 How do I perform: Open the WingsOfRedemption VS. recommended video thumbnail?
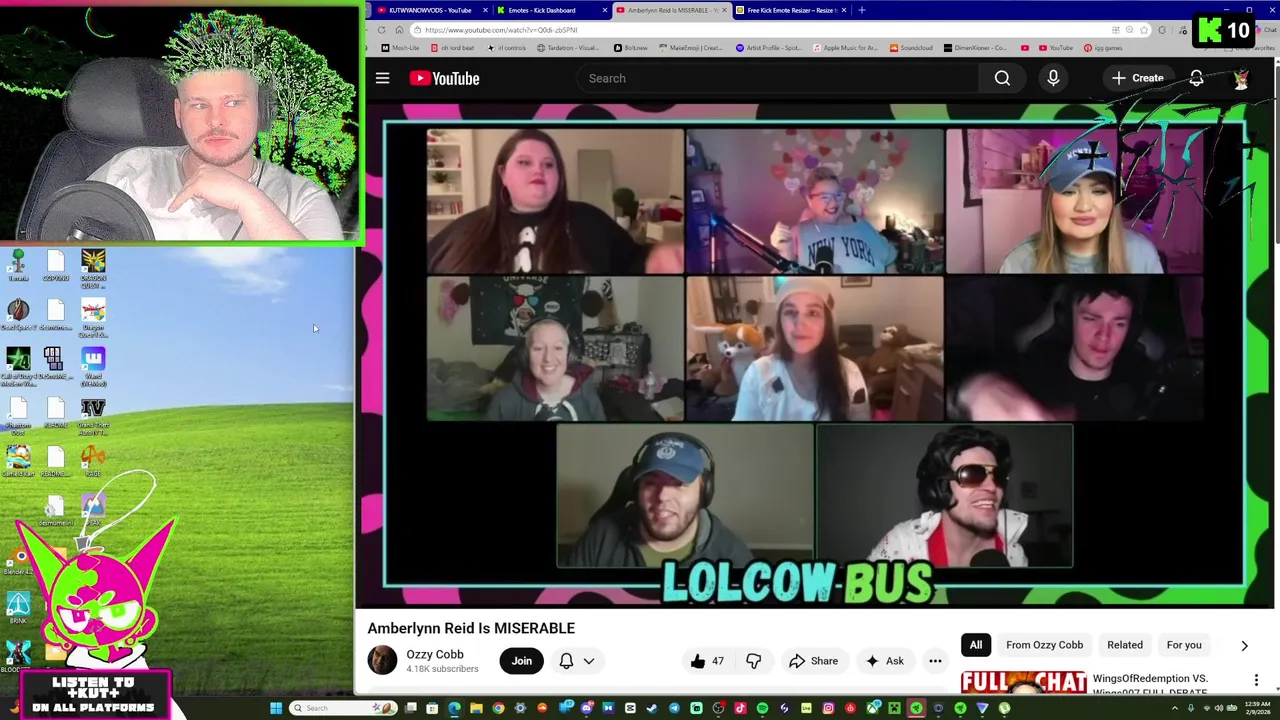pos(1024,683)
